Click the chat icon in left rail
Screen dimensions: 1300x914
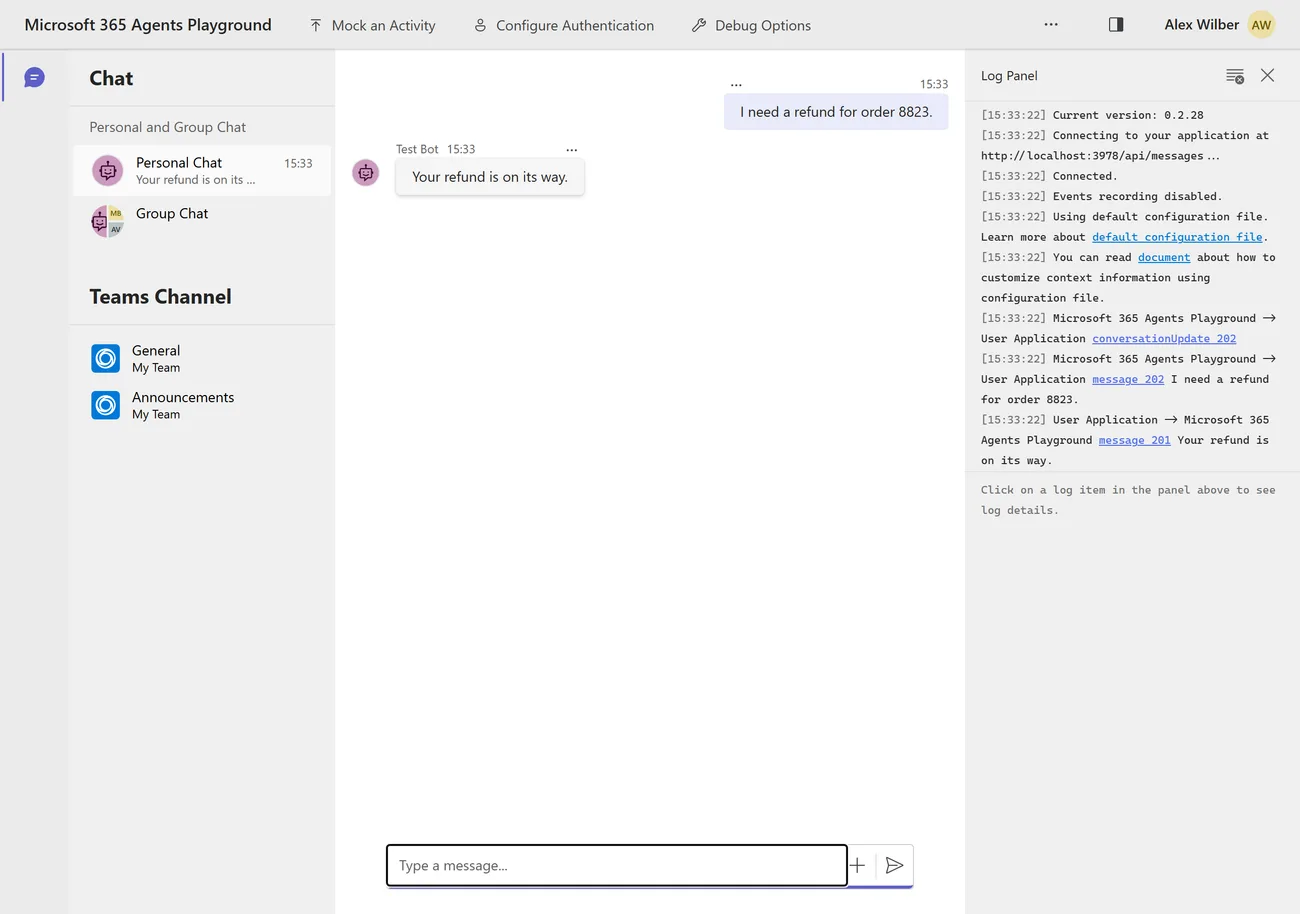[x=34, y=77]
